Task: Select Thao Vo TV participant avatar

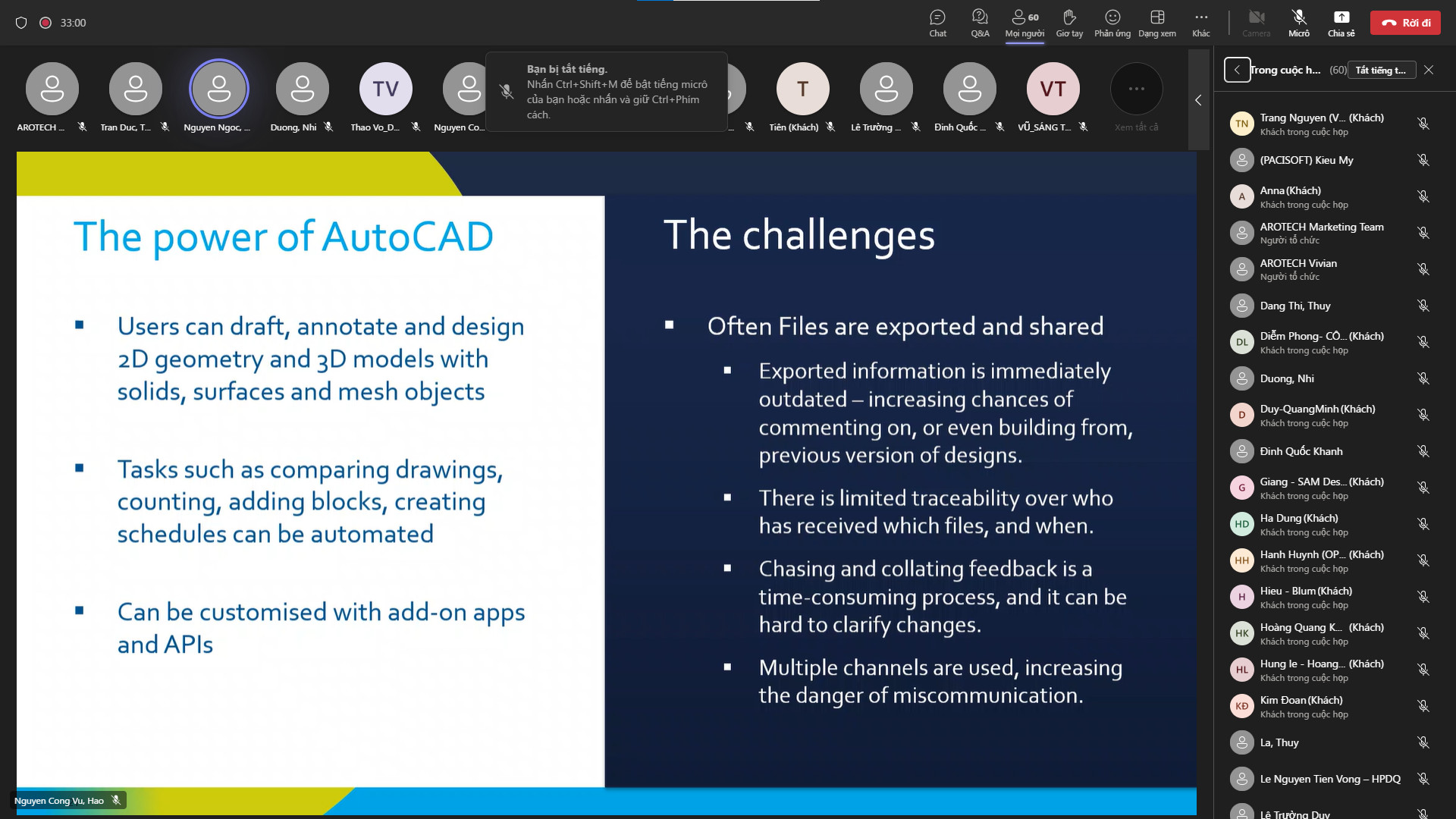Action: coord(385,89)
